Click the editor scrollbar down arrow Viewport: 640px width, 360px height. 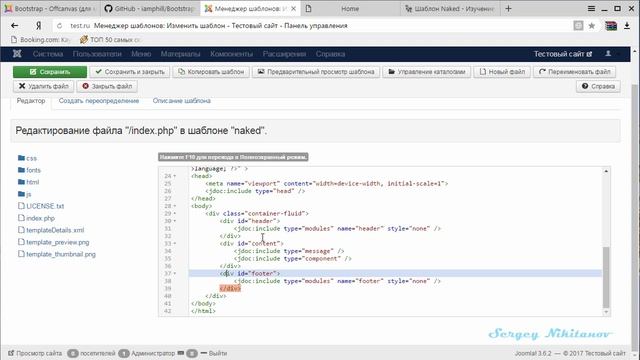click(x=606, y=312)
